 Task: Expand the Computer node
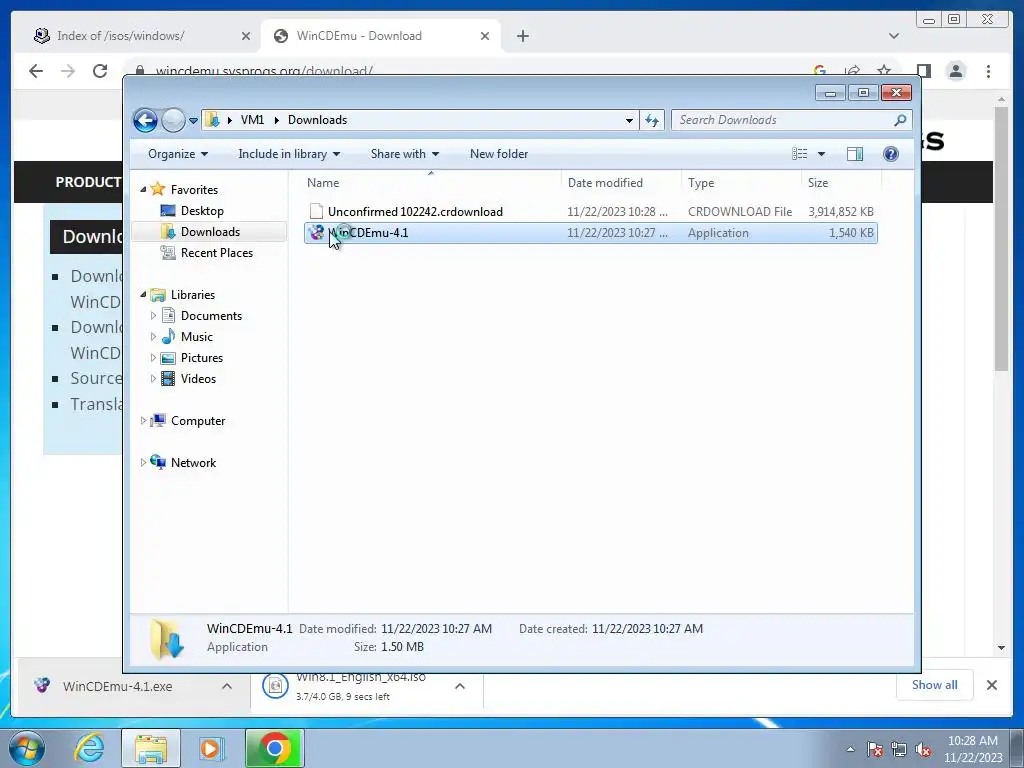[x=144, y=421]
